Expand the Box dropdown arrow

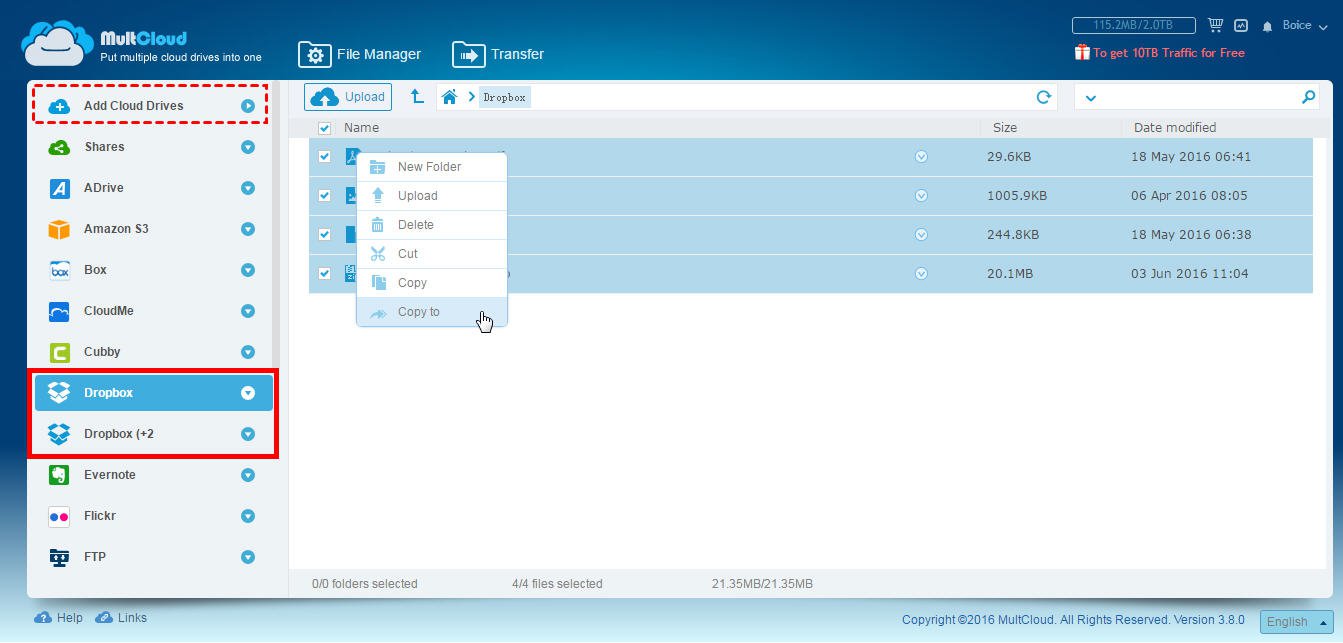point(248,270)
